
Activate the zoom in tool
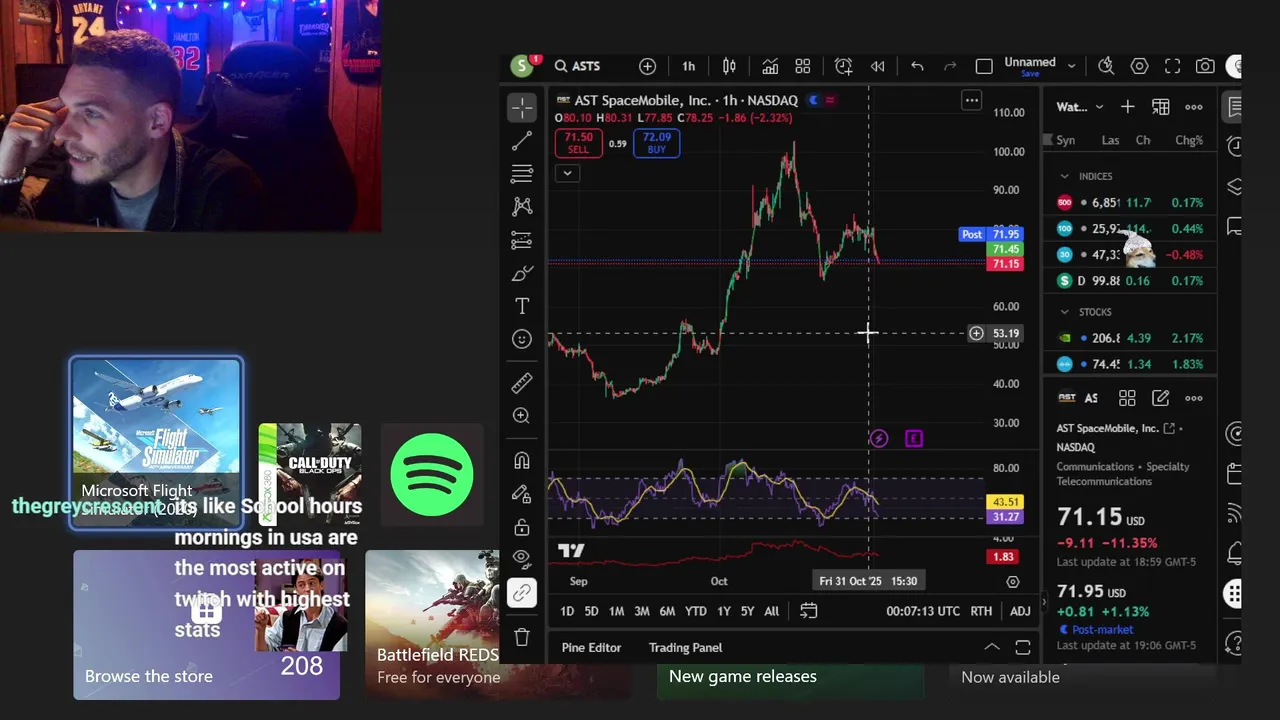click(x=522, y=416)
